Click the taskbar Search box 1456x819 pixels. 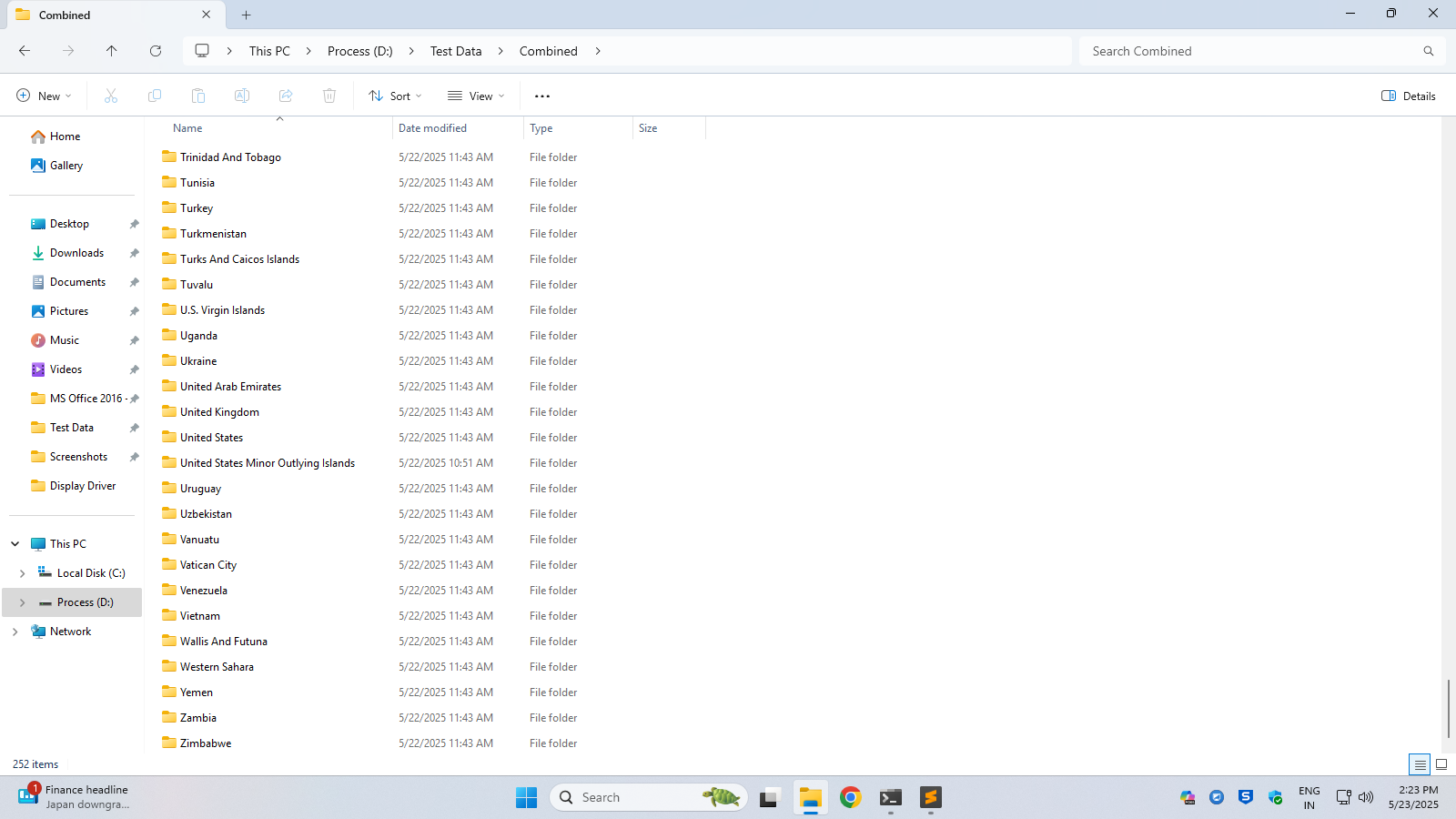coord(649,797)
